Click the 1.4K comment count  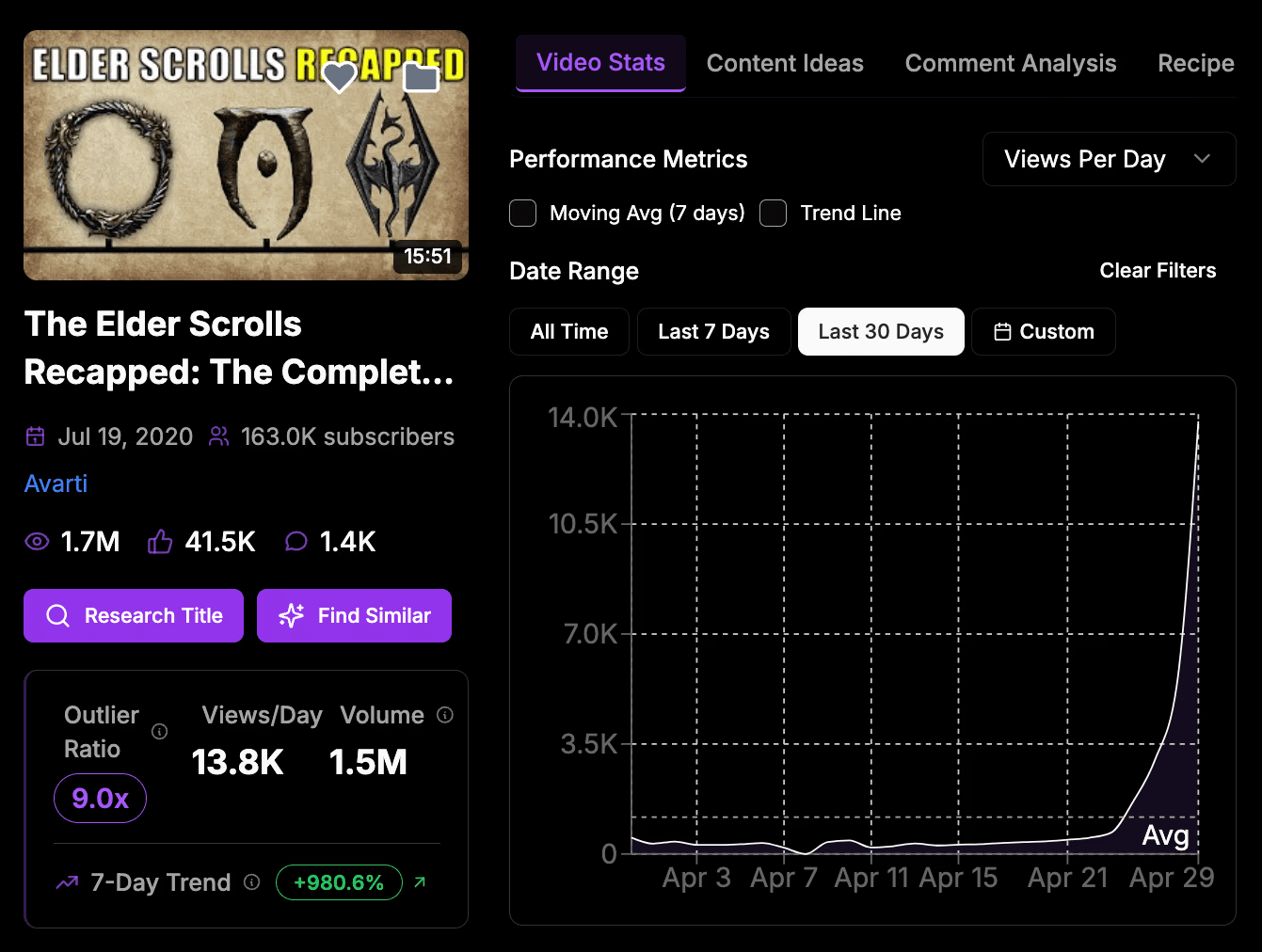(347, 541)
